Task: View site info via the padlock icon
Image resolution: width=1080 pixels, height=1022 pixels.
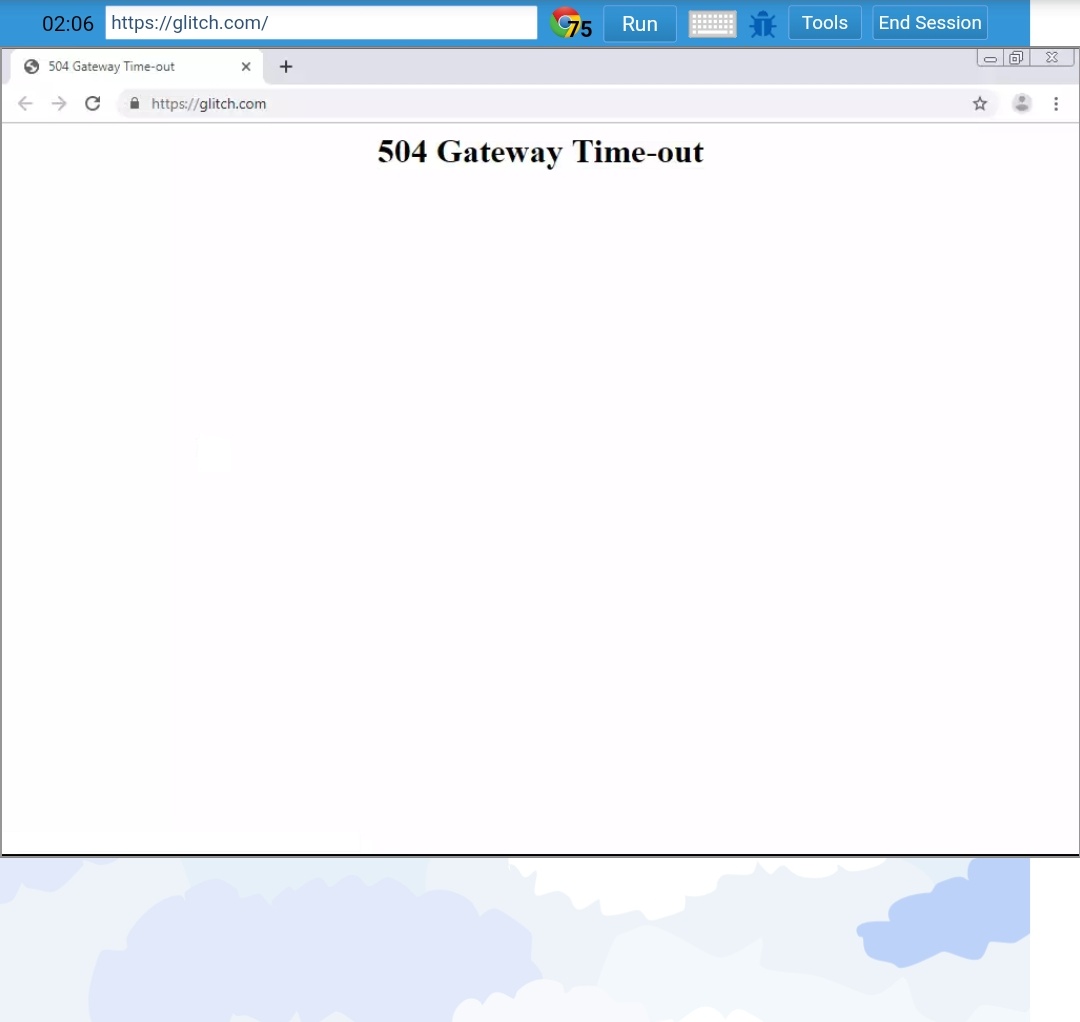Action: coord(134,103)
